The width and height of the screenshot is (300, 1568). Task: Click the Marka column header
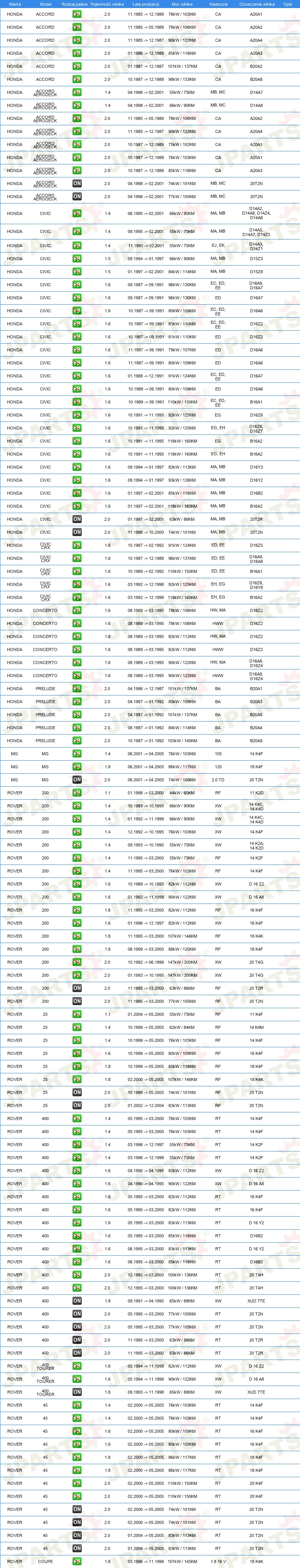[15, 4]
